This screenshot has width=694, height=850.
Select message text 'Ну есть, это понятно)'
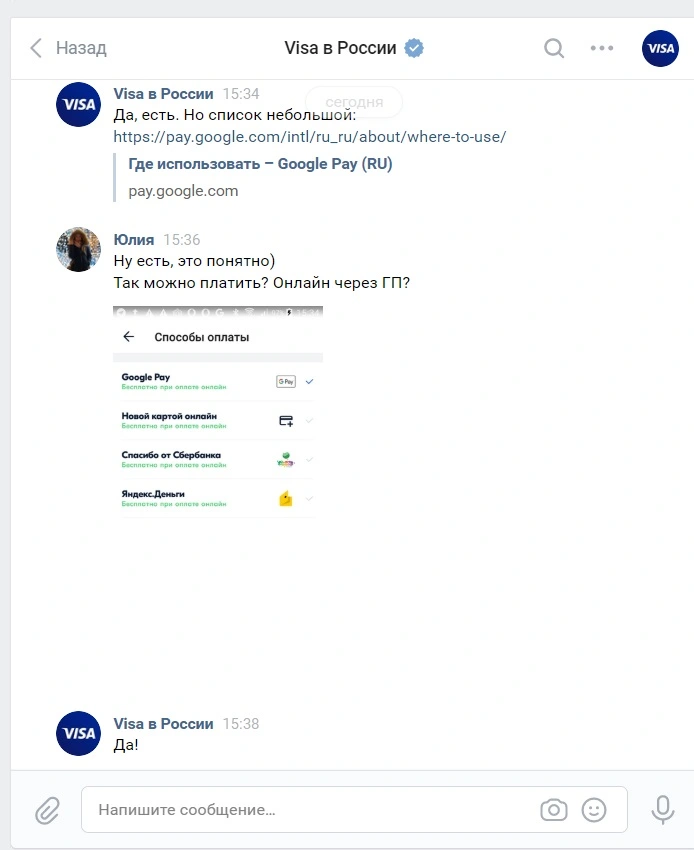tap(194, 261)
